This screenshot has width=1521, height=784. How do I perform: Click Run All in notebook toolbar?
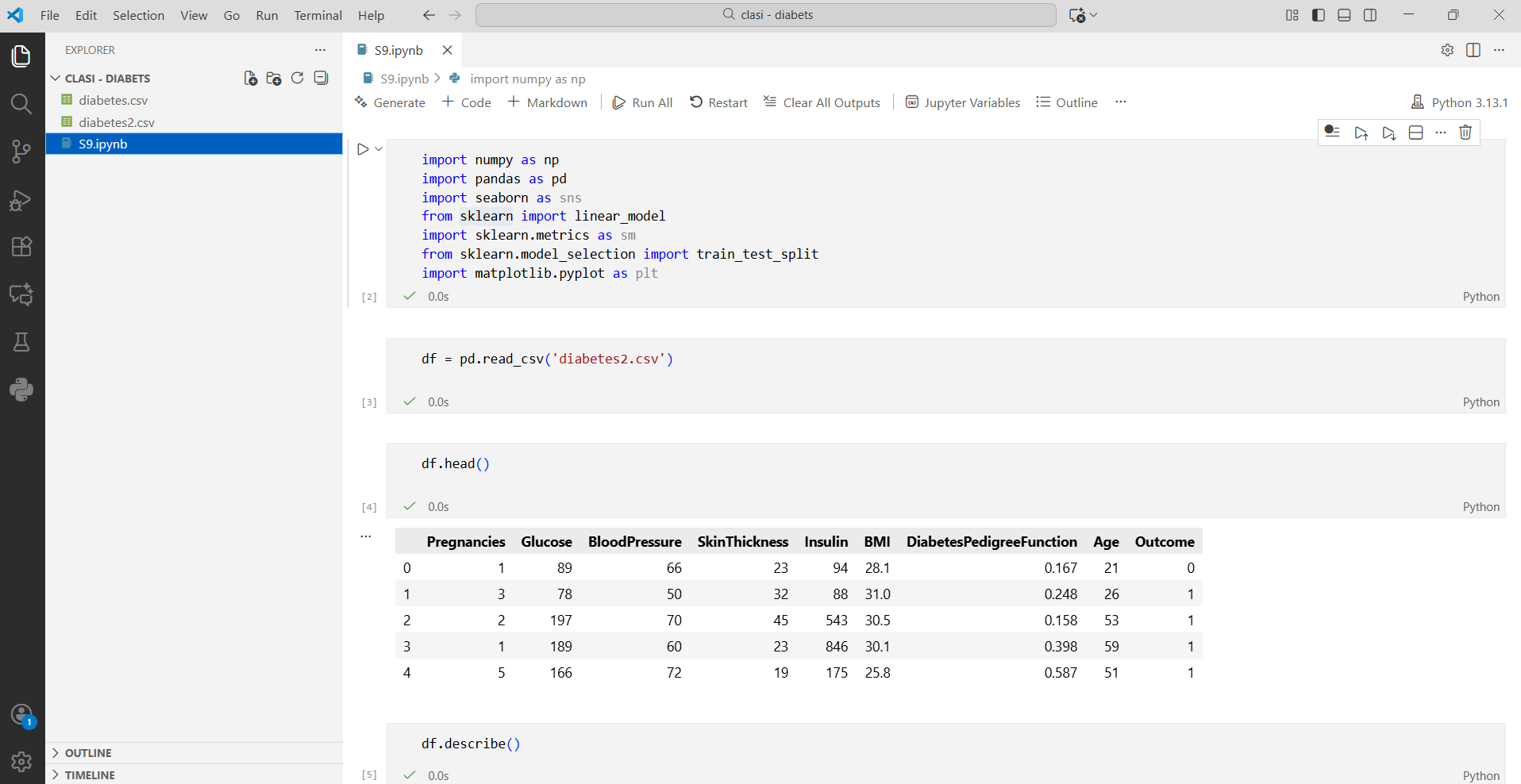coord(643,102)
